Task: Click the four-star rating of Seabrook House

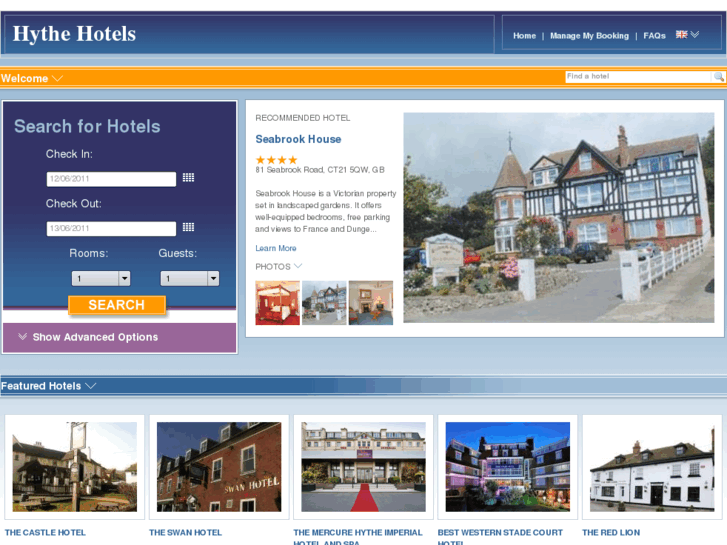Action: (276, 160)
